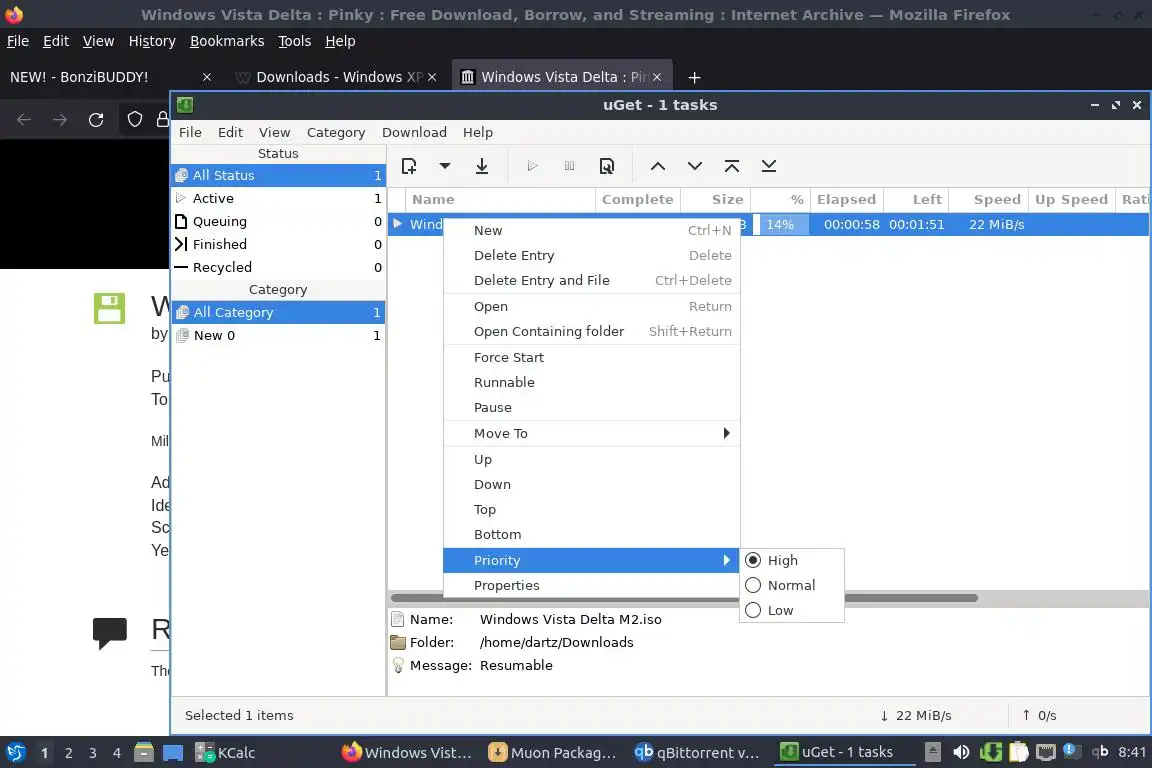Open uGet Edit menu
Image resolution: width=1152 pixels, height=768 pixels.
coord(230,132)
